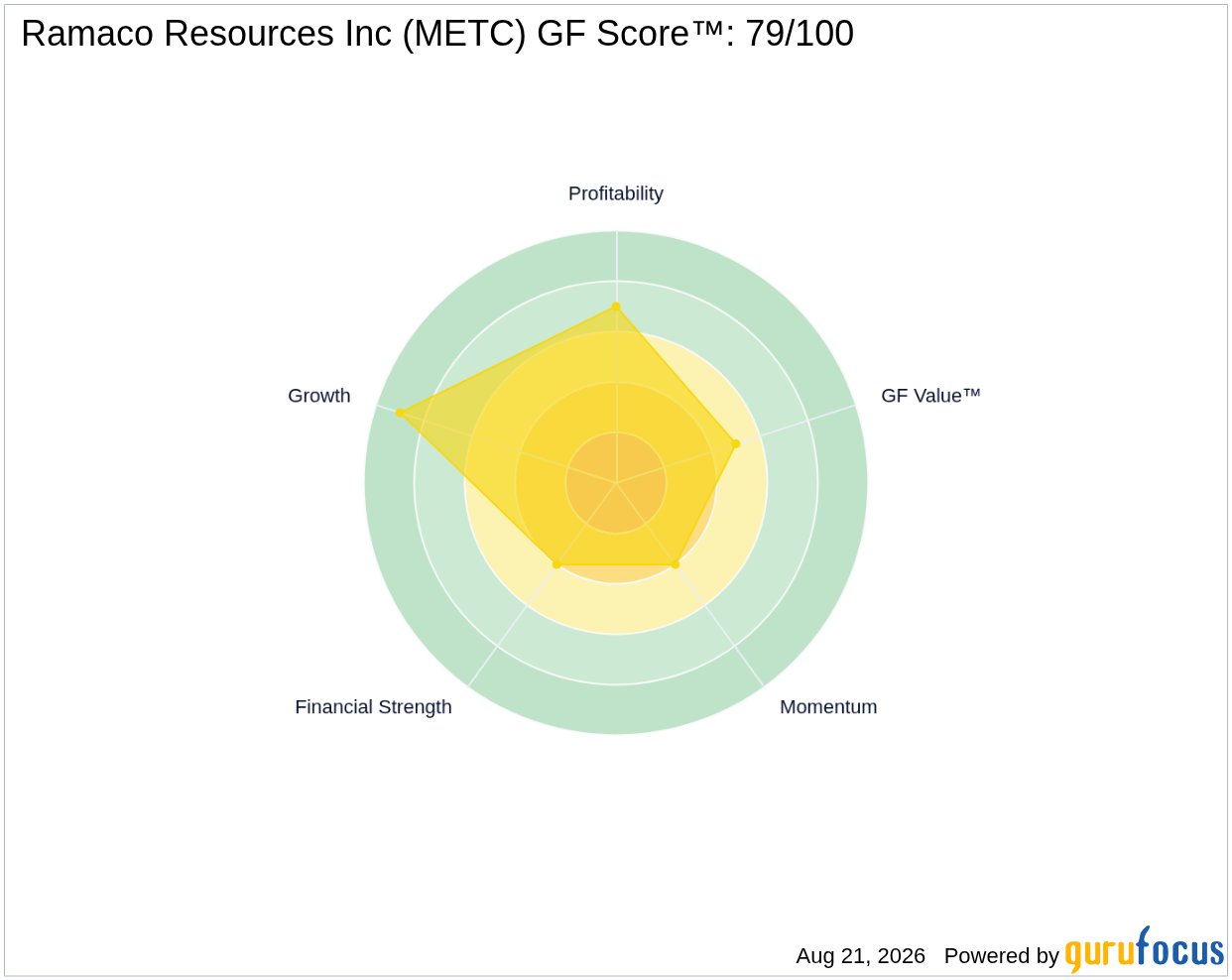
Task: Click the Momentum axis label
Action: coord(828,707)
